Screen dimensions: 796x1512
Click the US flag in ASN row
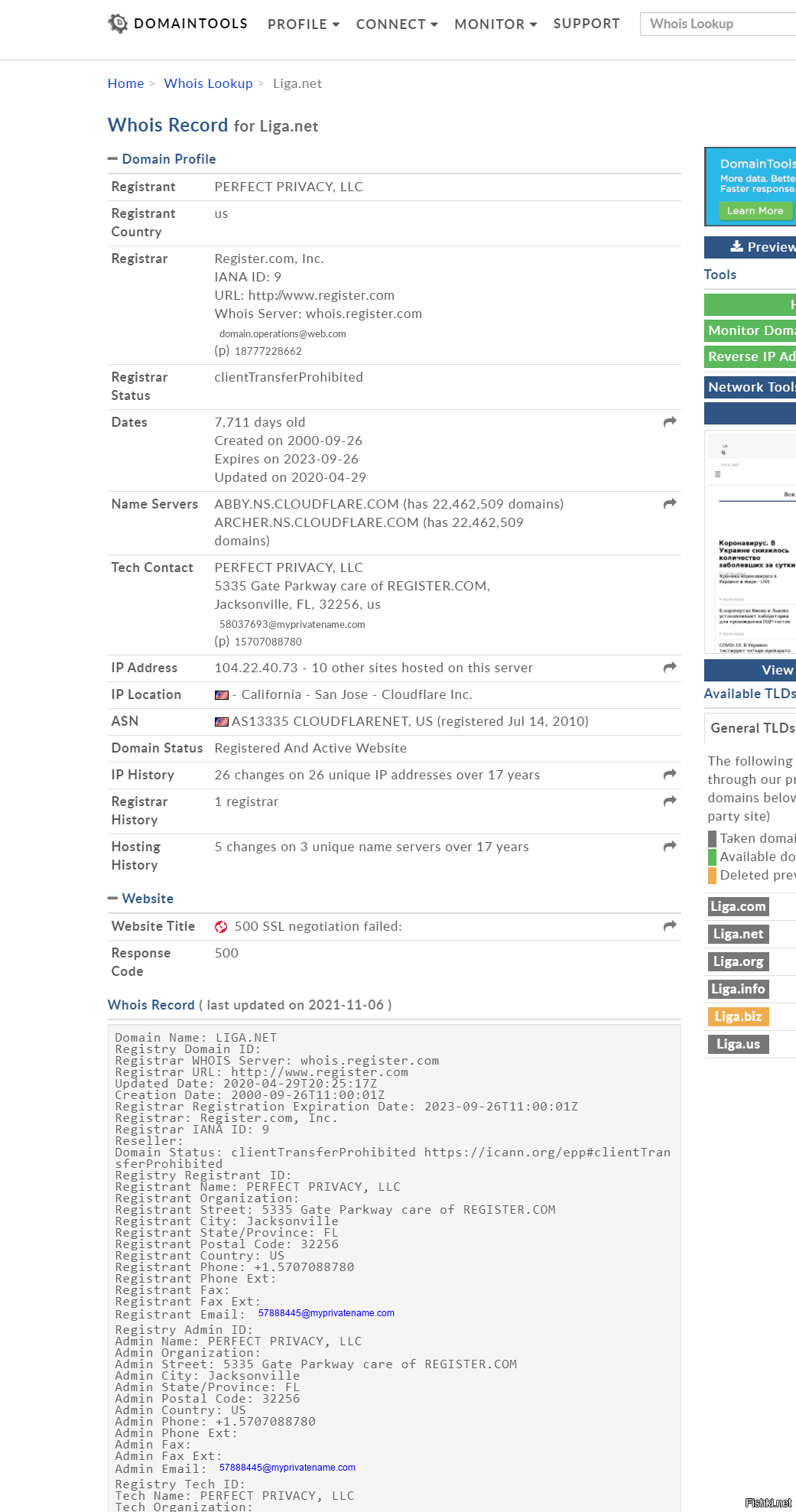click(x=222, y=722)
